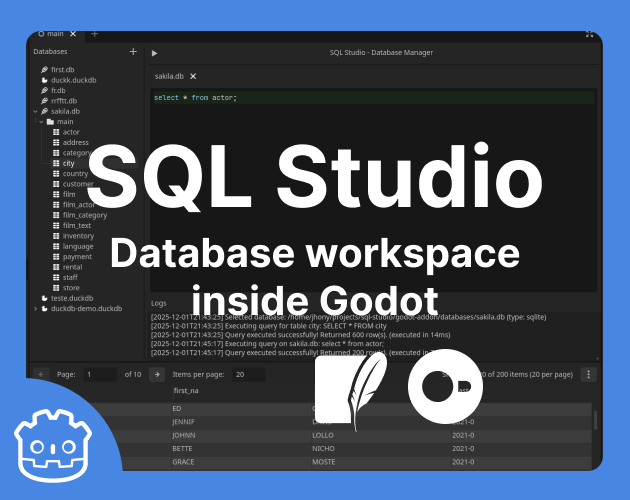Click table icon beside language
Screen dimensions: 630x500
tap(56, 246)
